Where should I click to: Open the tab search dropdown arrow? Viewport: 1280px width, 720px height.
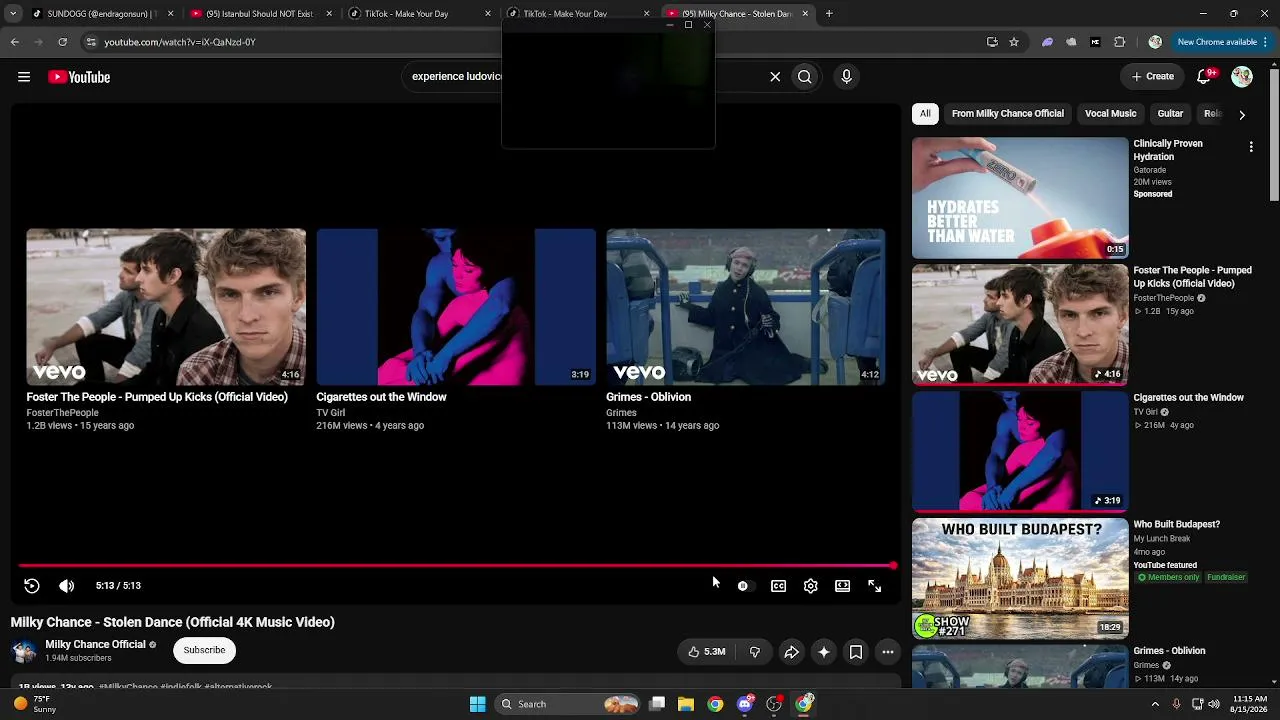[x=13, y=14]
